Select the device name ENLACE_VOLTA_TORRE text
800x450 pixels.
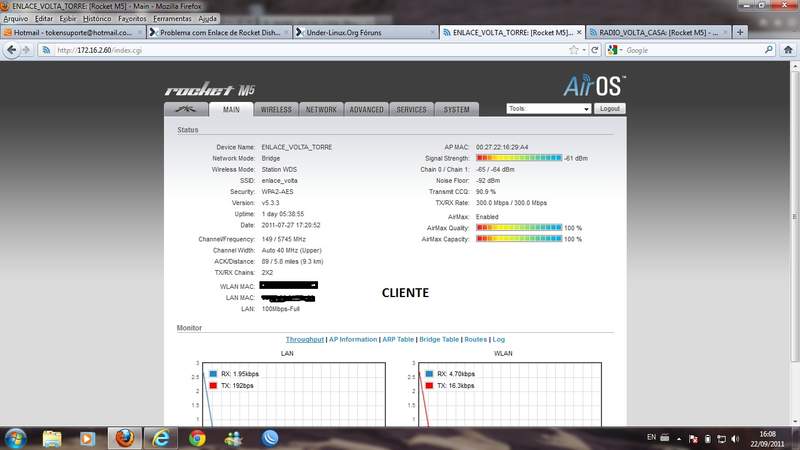click(296, 147)
